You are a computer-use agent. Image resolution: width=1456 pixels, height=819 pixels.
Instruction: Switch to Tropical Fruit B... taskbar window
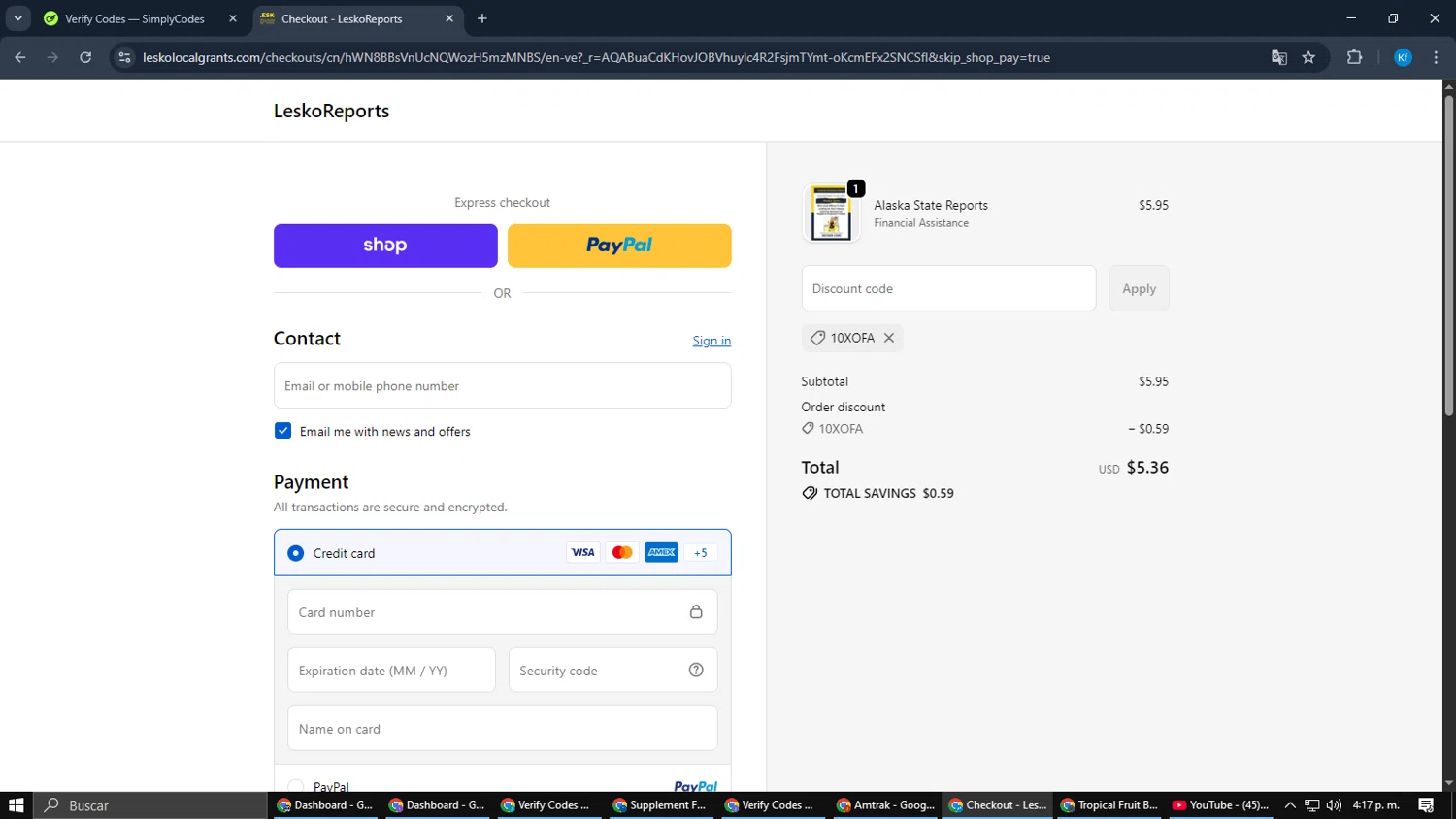point(1109,805)
